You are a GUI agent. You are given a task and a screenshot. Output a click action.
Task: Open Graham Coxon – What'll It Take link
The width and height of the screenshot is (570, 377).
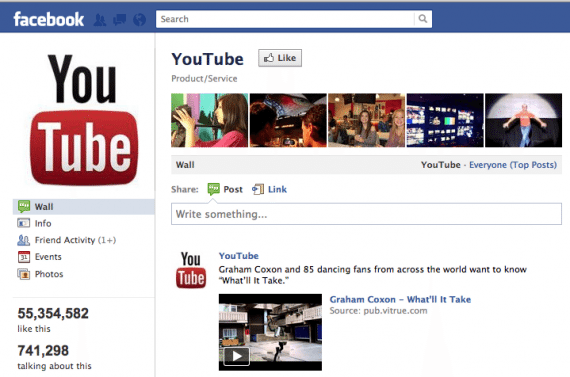click(x=400, y=300)
